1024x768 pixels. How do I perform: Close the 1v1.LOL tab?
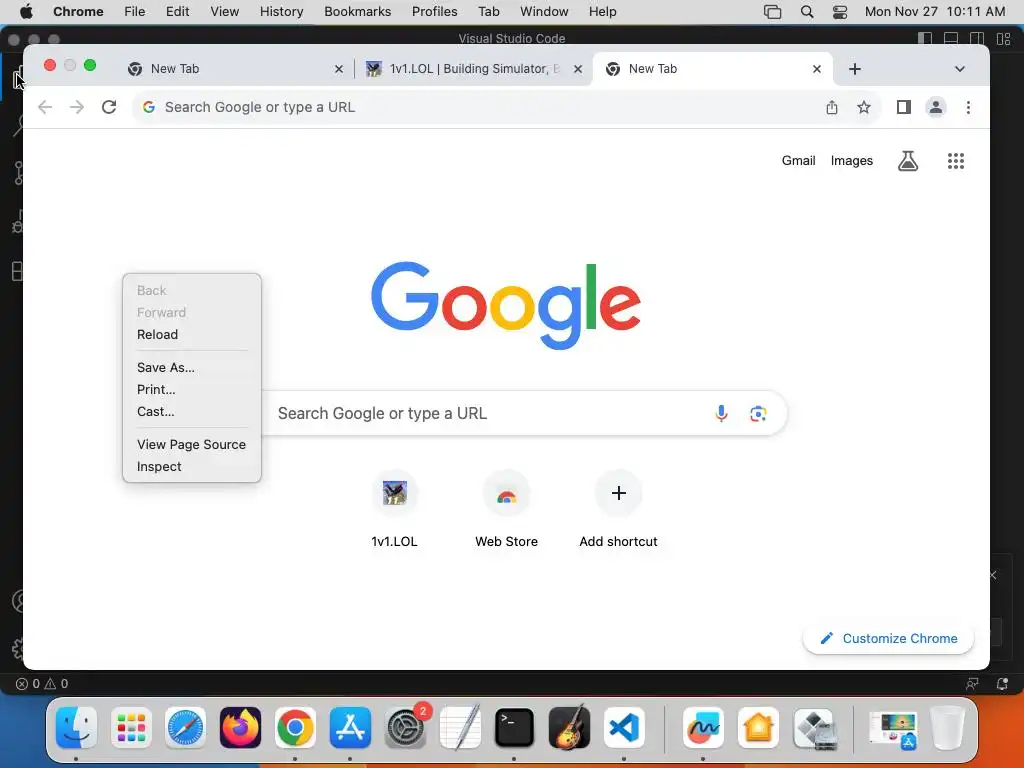pos(578,69)
